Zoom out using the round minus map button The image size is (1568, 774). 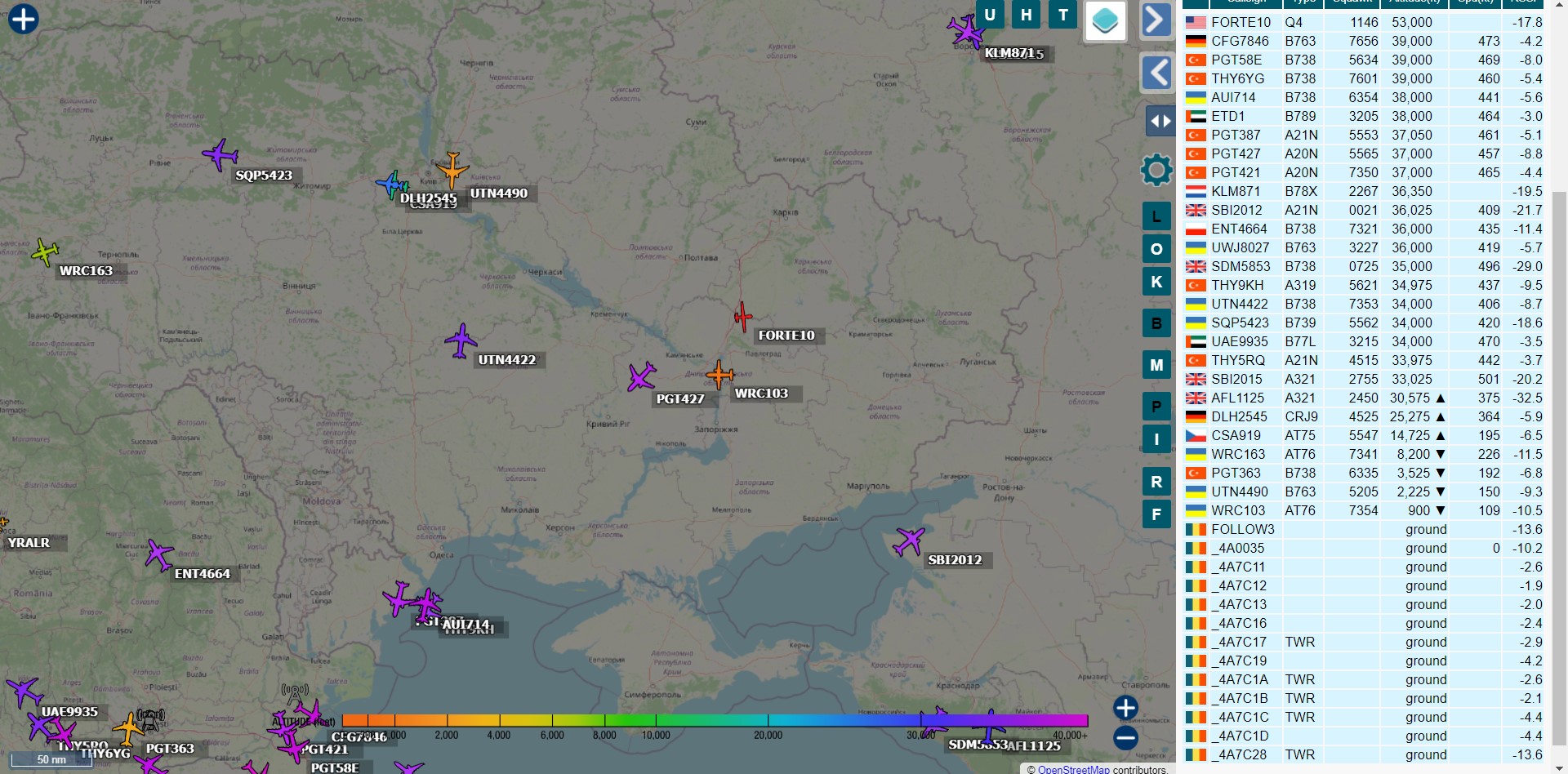(1125, 738)
